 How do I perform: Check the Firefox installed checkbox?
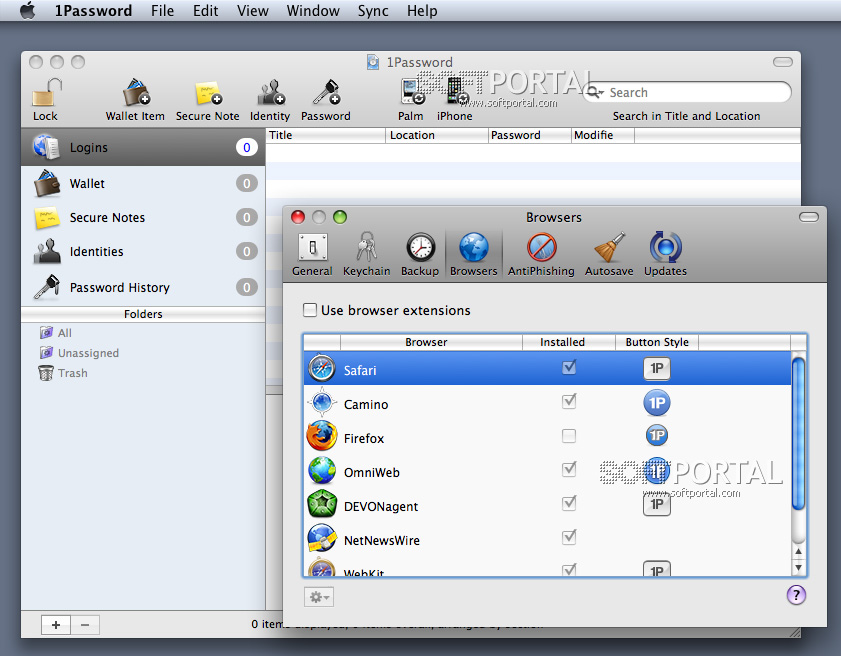tap(569, 436)
